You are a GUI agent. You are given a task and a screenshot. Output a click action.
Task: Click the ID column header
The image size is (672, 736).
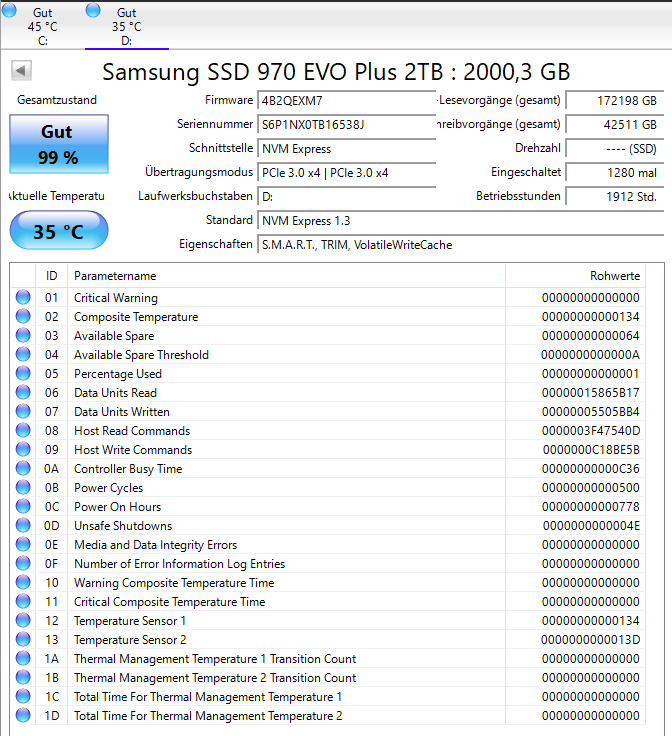(52, 276)
